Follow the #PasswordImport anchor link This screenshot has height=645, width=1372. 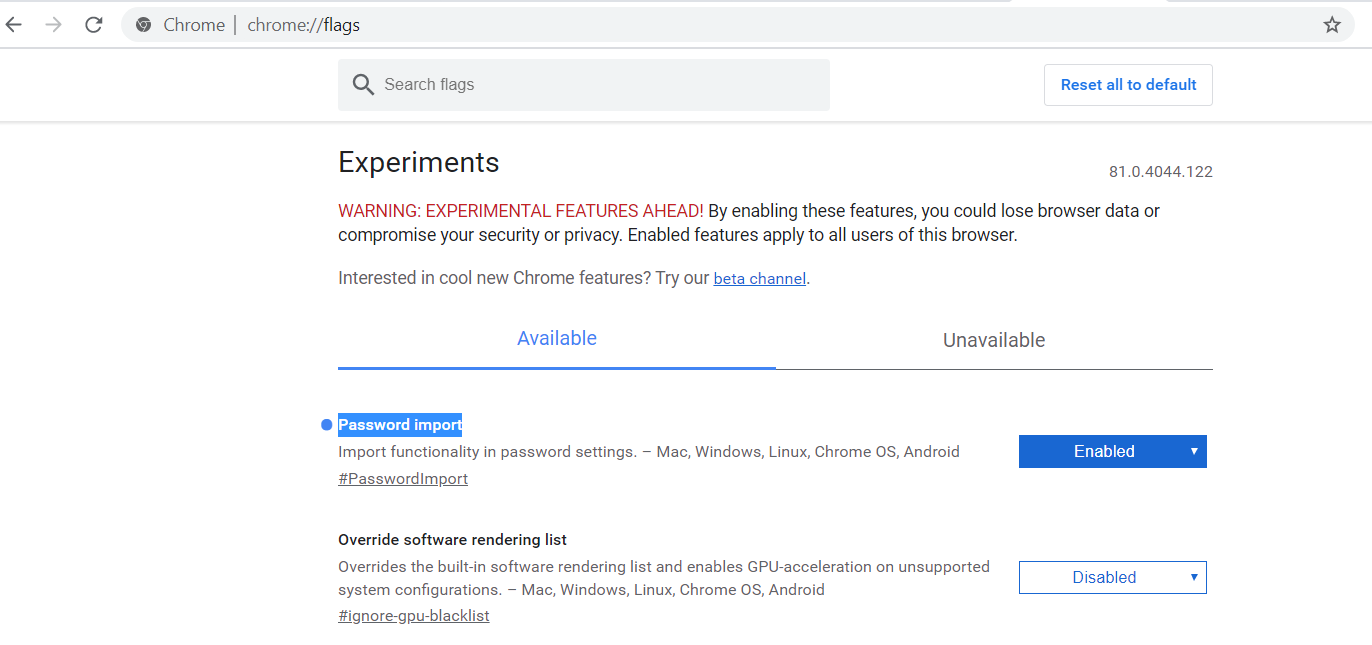click(403, 479)
